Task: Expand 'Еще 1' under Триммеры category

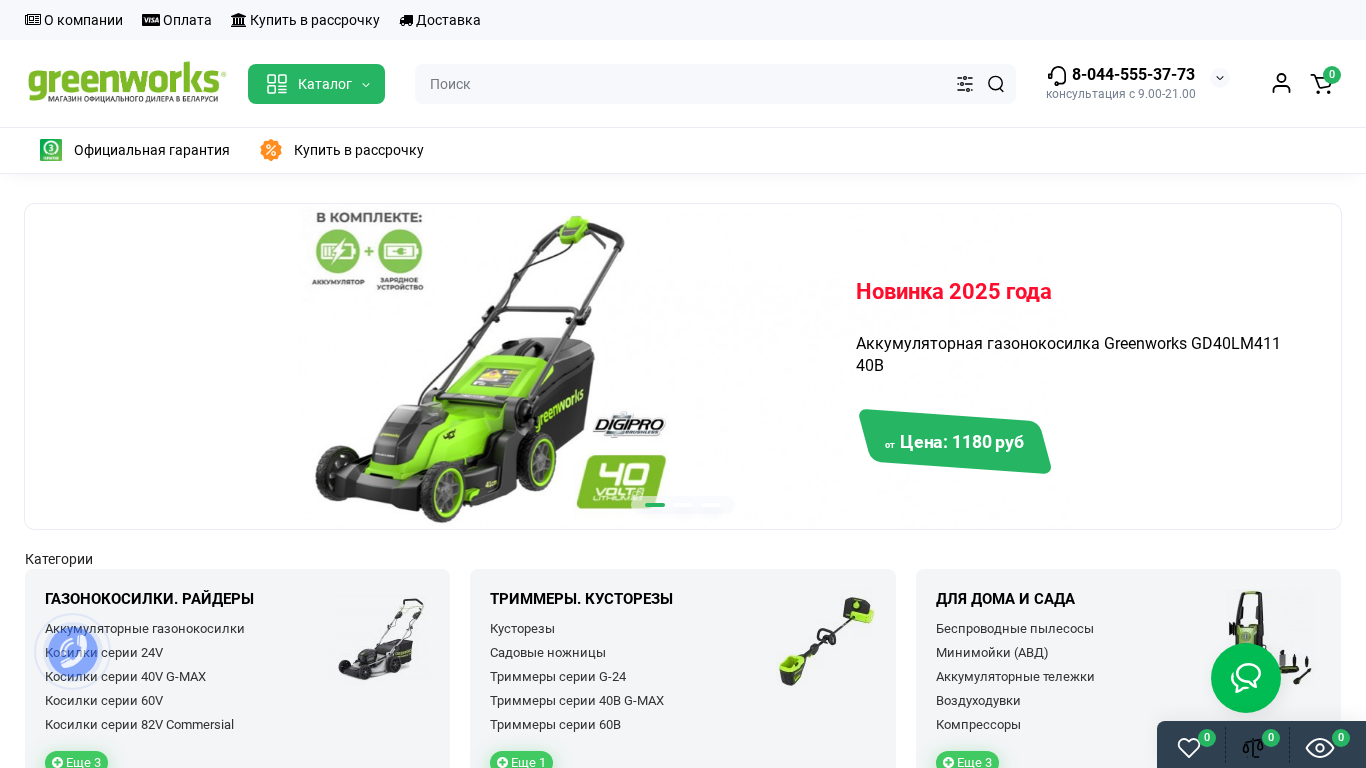Action: (521, 761)
